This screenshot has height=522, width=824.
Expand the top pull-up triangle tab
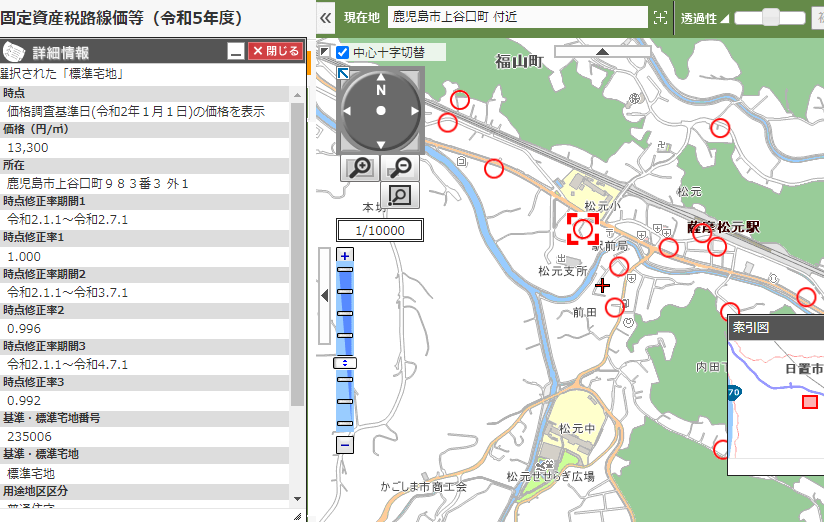[x=602, y=50]
